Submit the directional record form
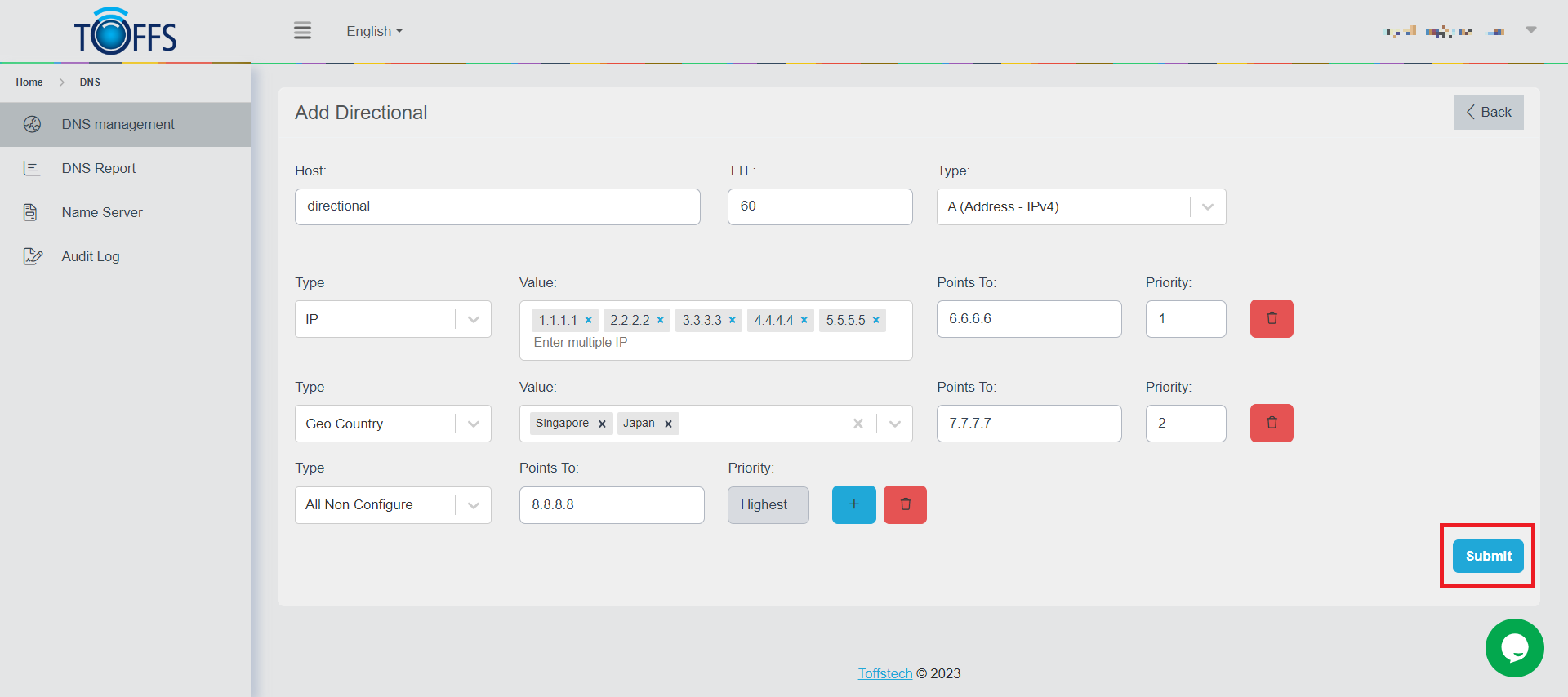Image resolution: width=1568 pixels, height=697 pixels. point(1487,556)
